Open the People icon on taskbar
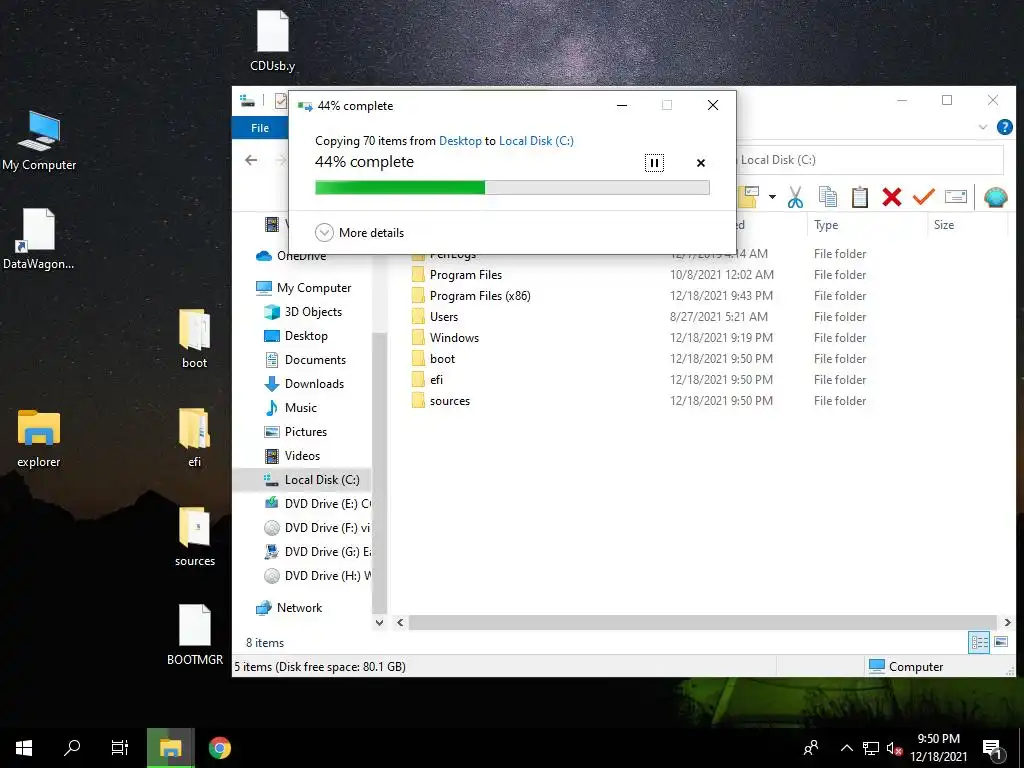The width and height of the screenshot is (1024, 768). [x=810, y=748]
